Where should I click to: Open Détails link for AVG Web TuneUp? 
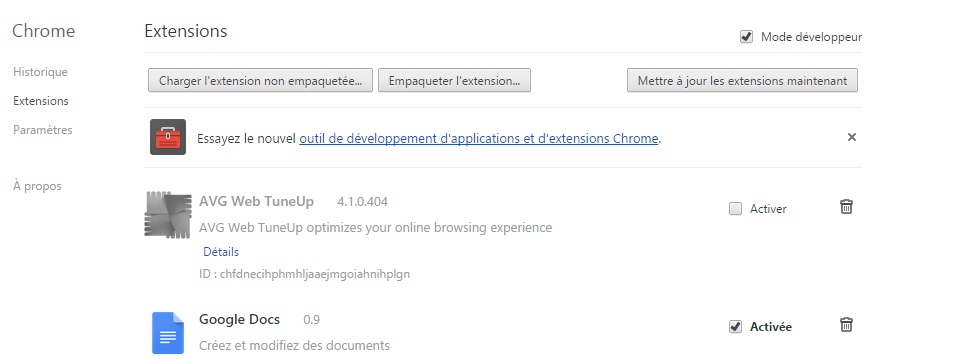point(221,252)
